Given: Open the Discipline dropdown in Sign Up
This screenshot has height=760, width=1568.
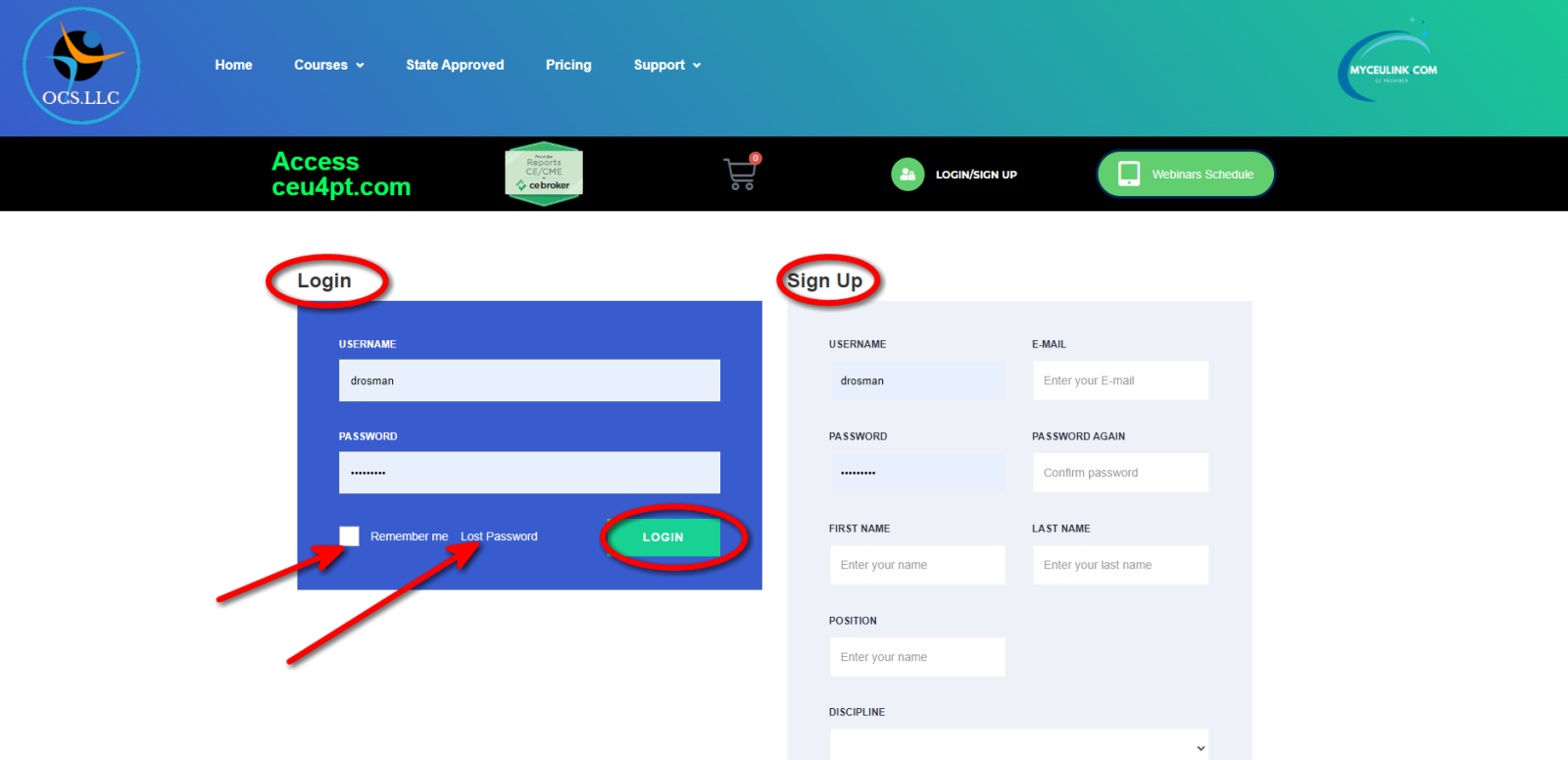Looking at the screenshot, I should tap(1019, 746).
